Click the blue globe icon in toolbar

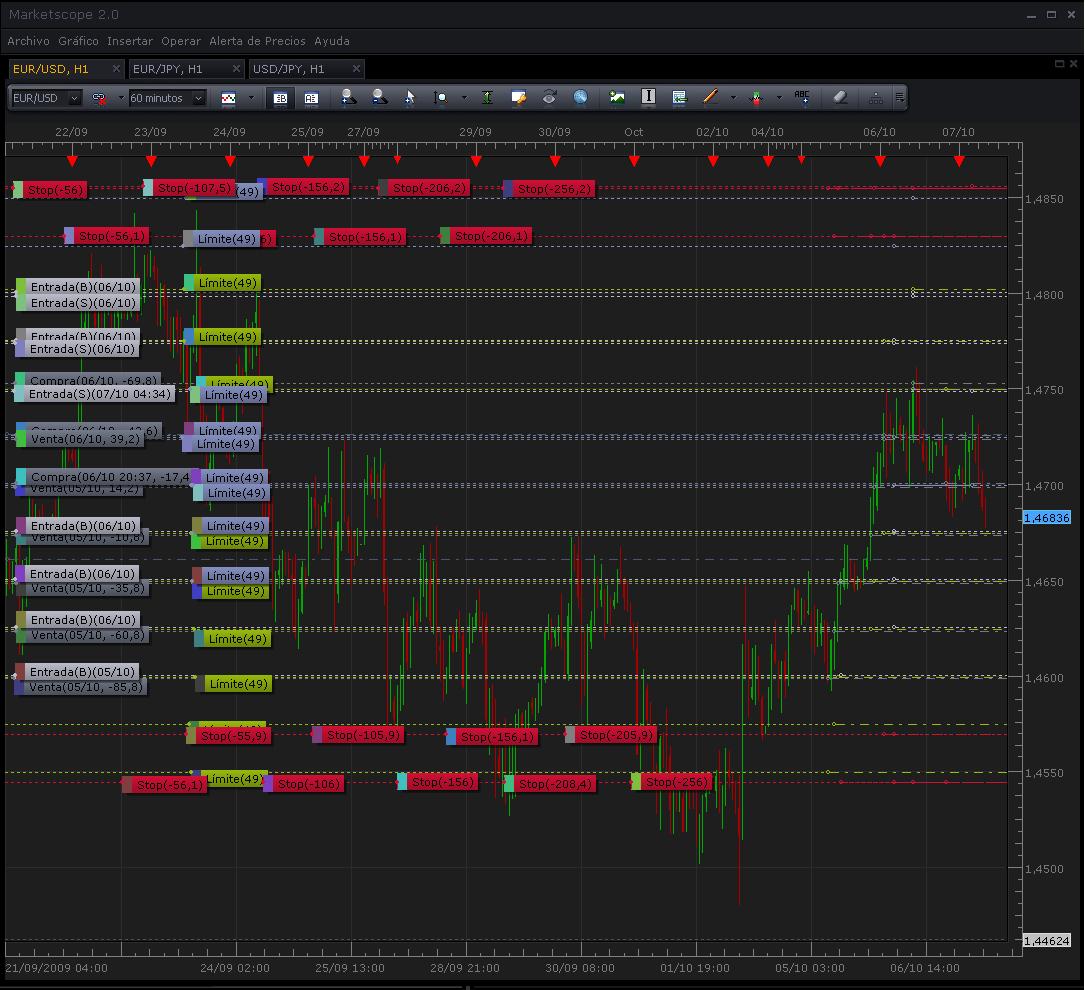click(581, 98)
